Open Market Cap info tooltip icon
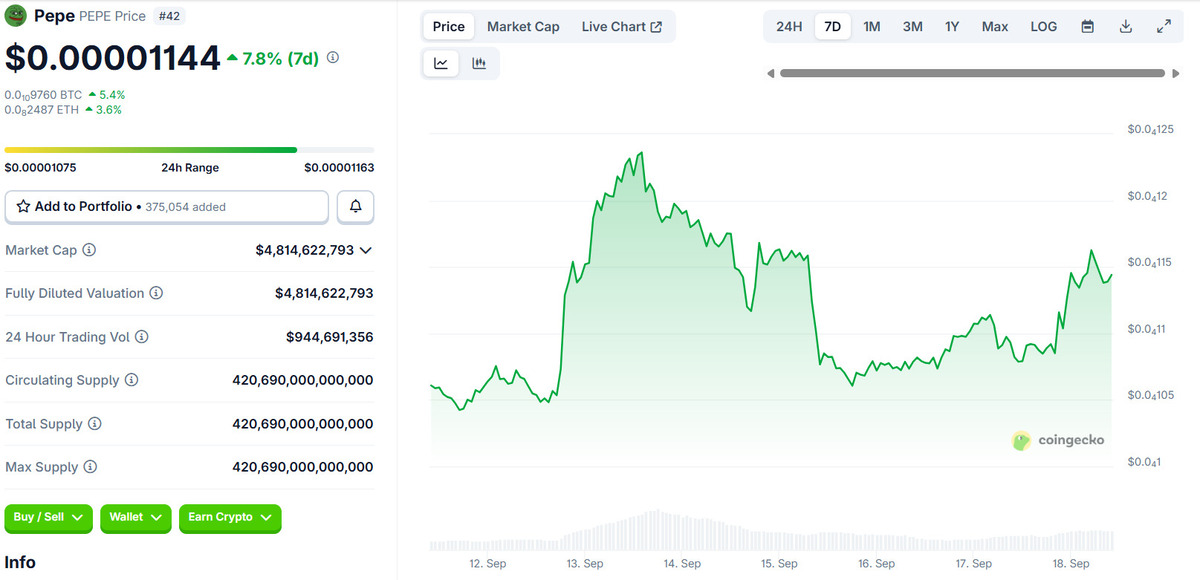1200x580 pixels. [x=89, y=250]
